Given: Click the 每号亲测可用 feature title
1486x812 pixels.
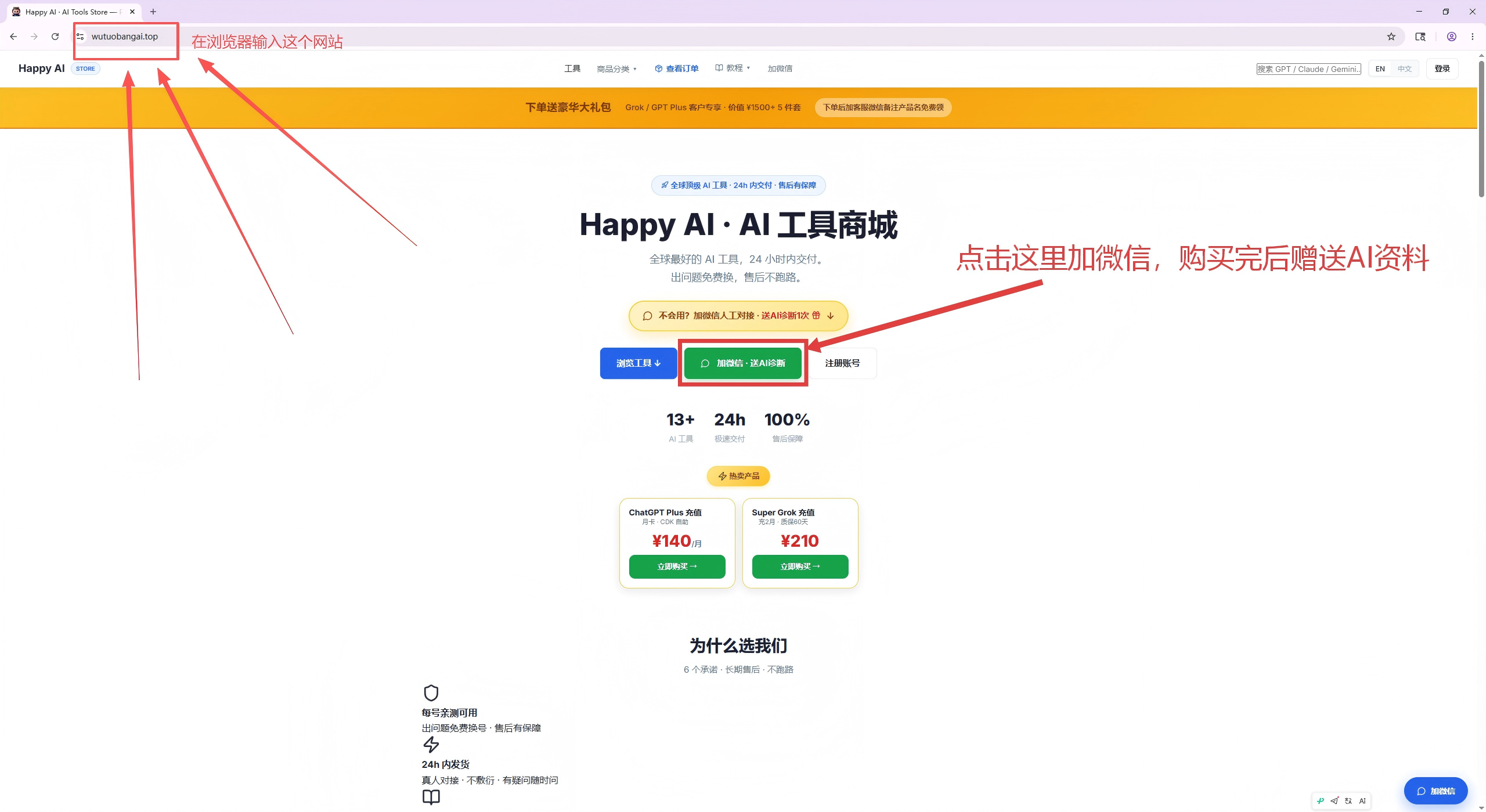Looking at the screenshot, I should click(449, 713).
